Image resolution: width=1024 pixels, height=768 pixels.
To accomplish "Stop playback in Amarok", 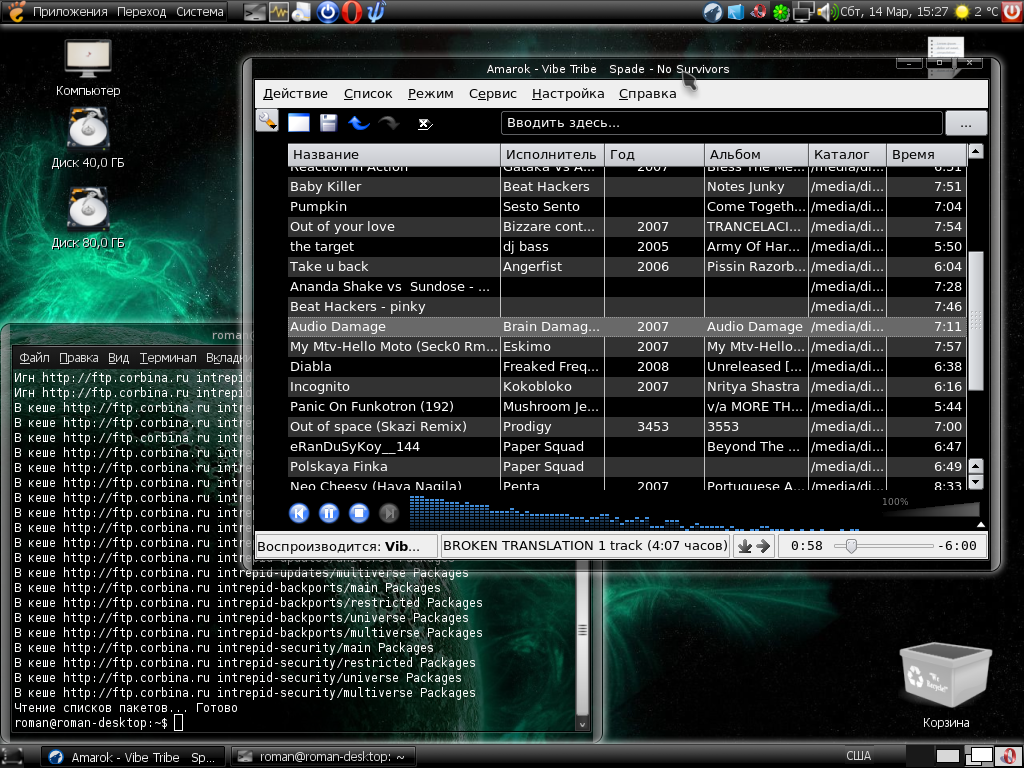I will click(359, 513).
